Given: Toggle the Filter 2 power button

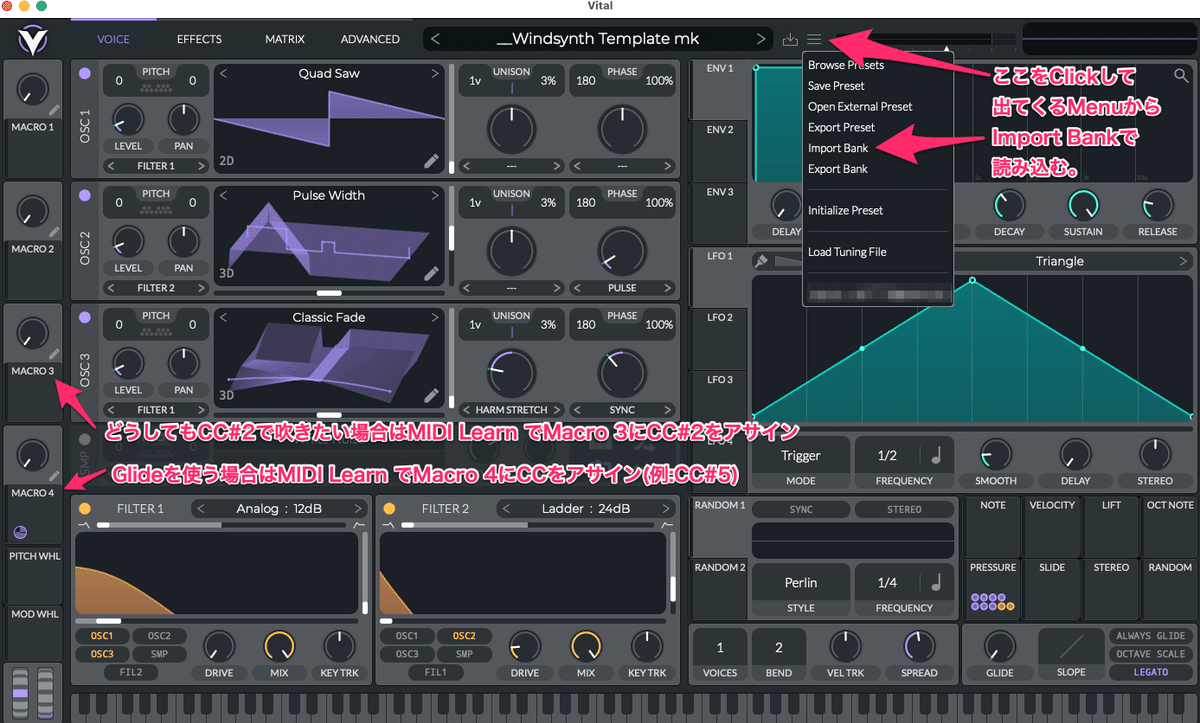Looking at the screenshot, I should click(x=390, y=508).
